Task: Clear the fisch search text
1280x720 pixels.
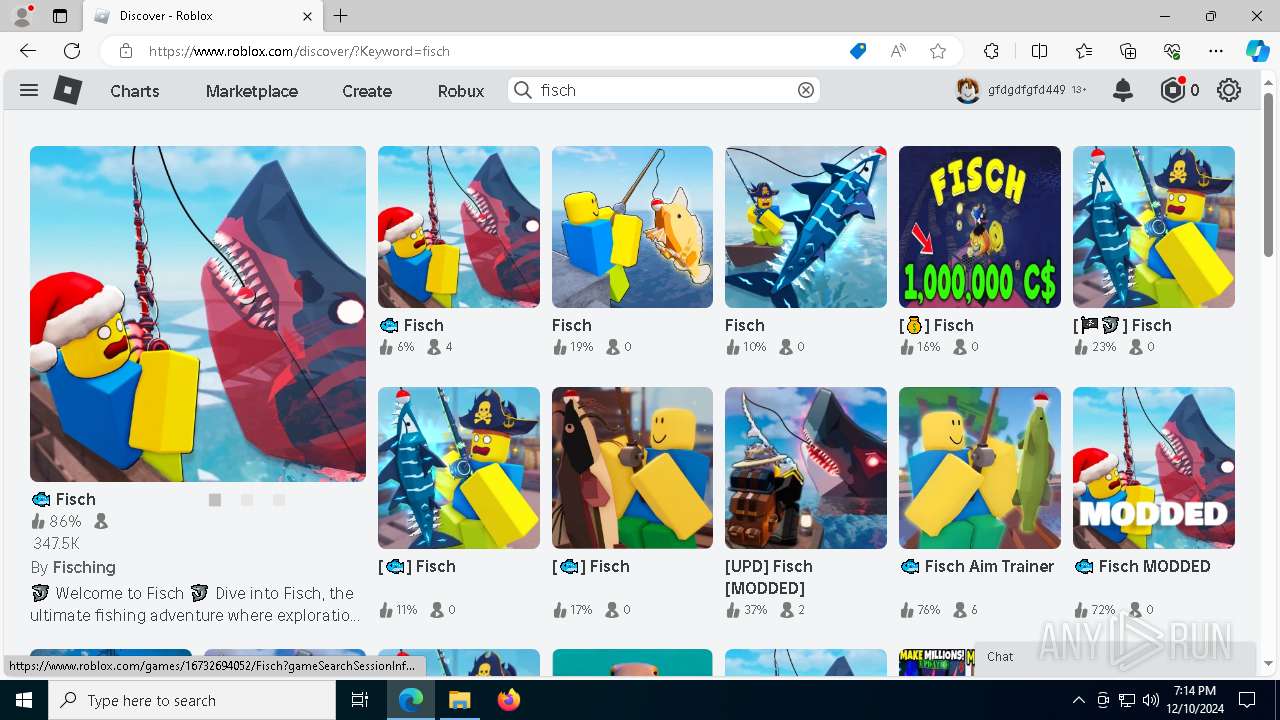Action: [x=806, y=90]
